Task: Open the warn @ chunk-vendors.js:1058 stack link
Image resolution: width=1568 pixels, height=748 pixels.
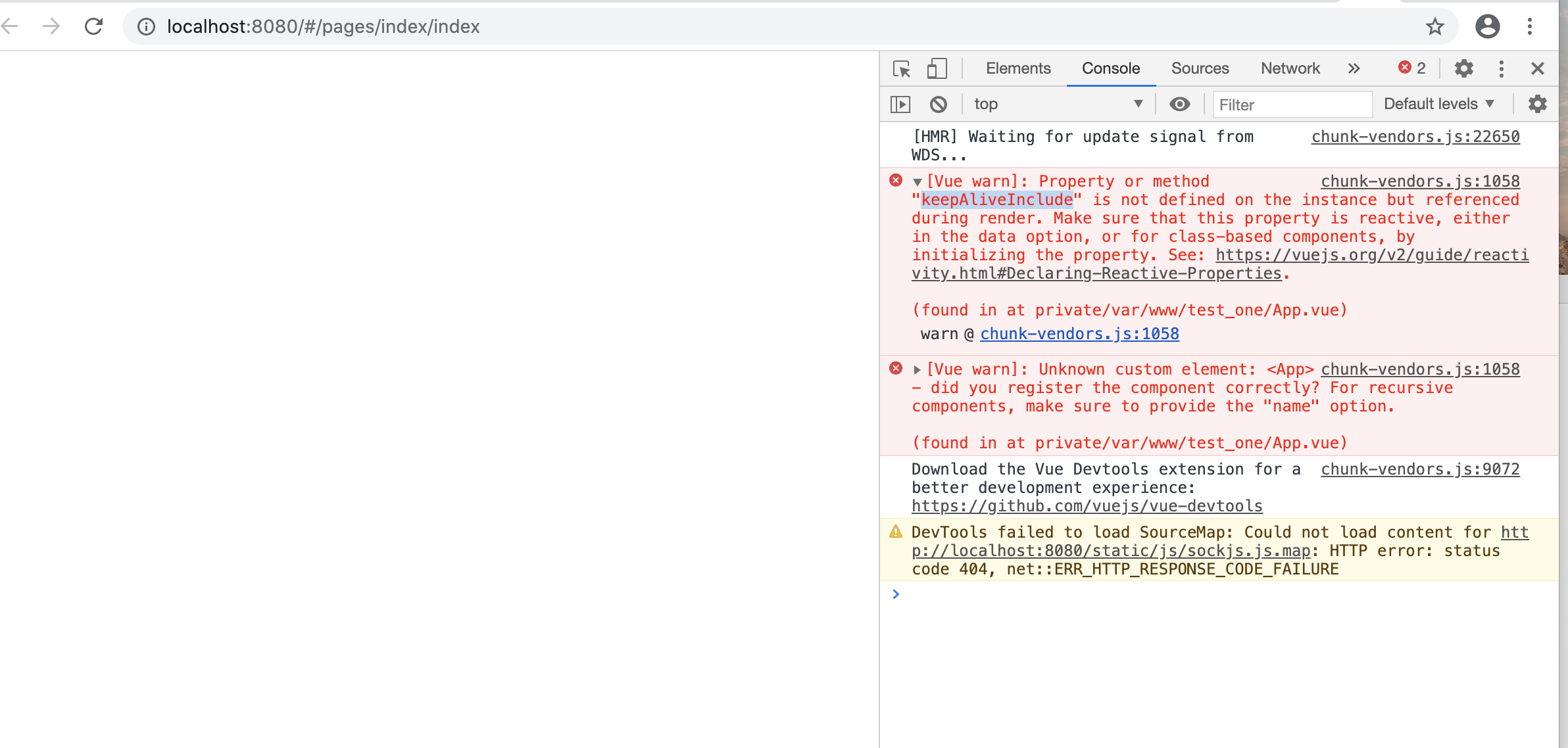Action: click(1079, 334)
